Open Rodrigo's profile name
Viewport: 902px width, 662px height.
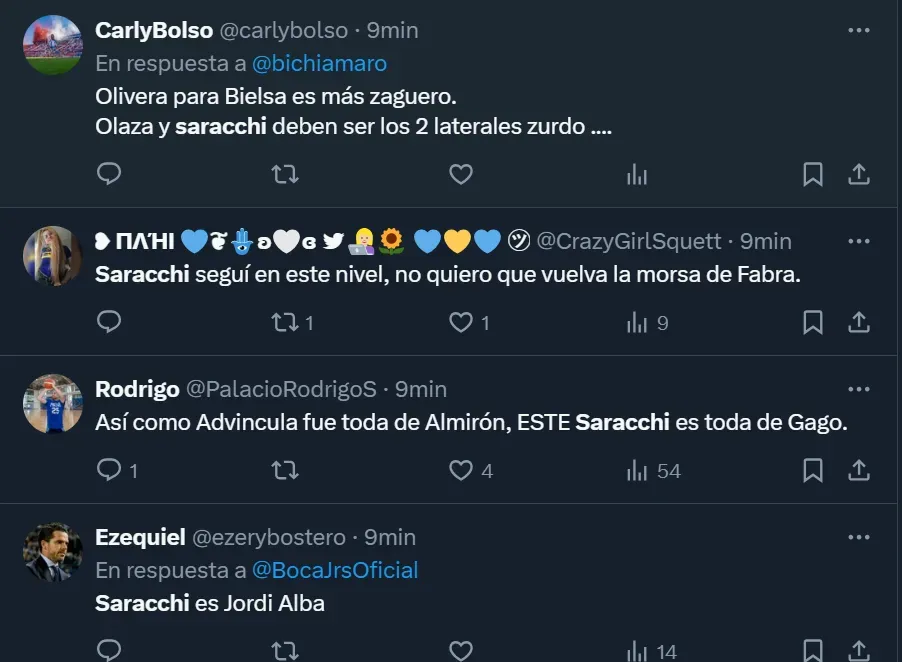(x=137, y=389)
